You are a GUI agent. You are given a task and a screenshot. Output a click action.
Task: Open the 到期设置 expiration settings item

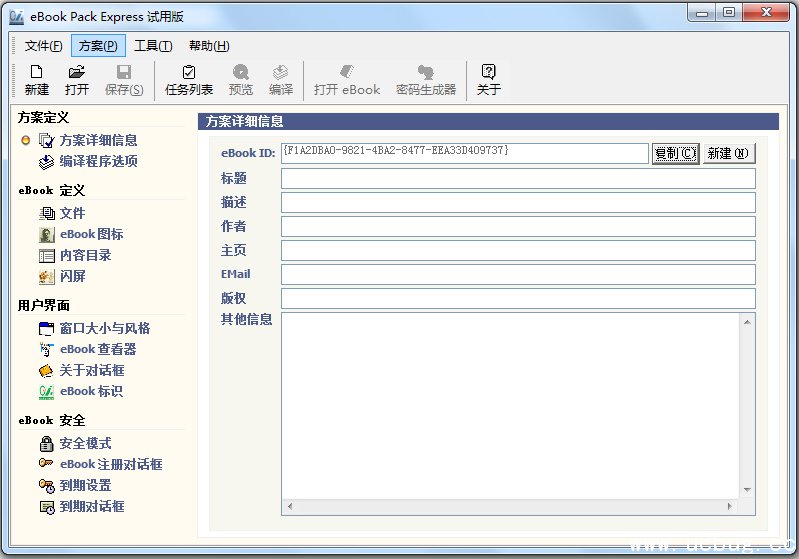(85, 485)
